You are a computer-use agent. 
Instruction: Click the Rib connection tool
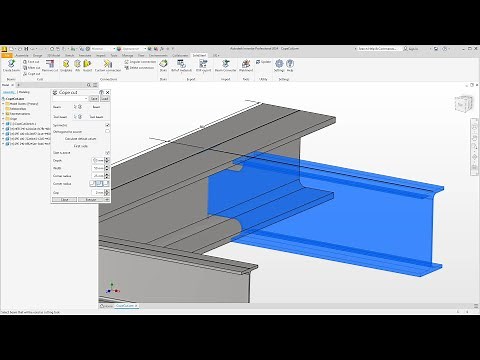point(77,66)
